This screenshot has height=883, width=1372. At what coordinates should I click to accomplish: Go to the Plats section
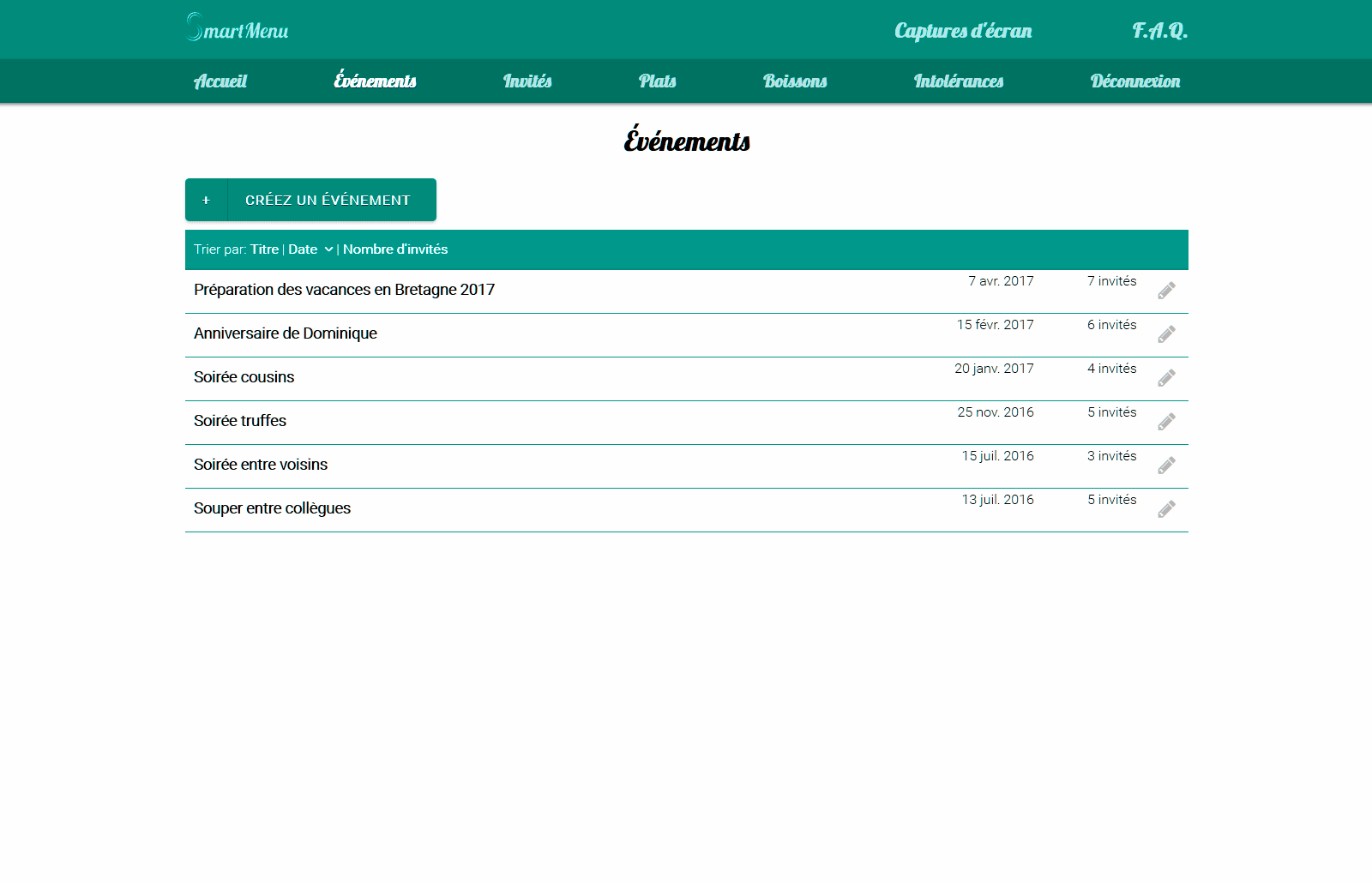(x=657, y=81)
